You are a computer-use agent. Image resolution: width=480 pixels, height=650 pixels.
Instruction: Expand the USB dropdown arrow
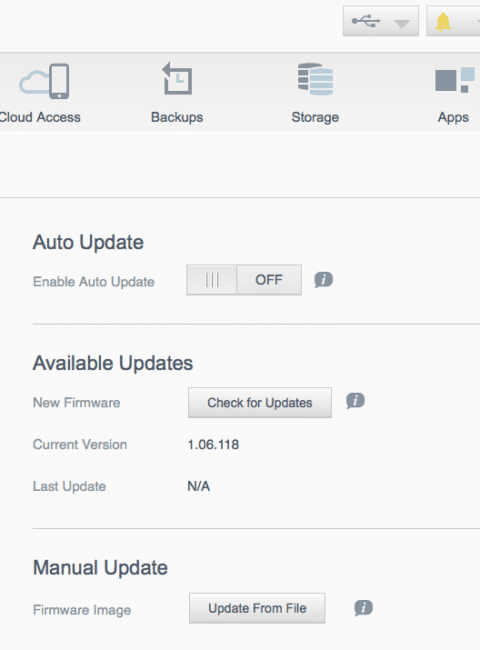tap(401, 24)
